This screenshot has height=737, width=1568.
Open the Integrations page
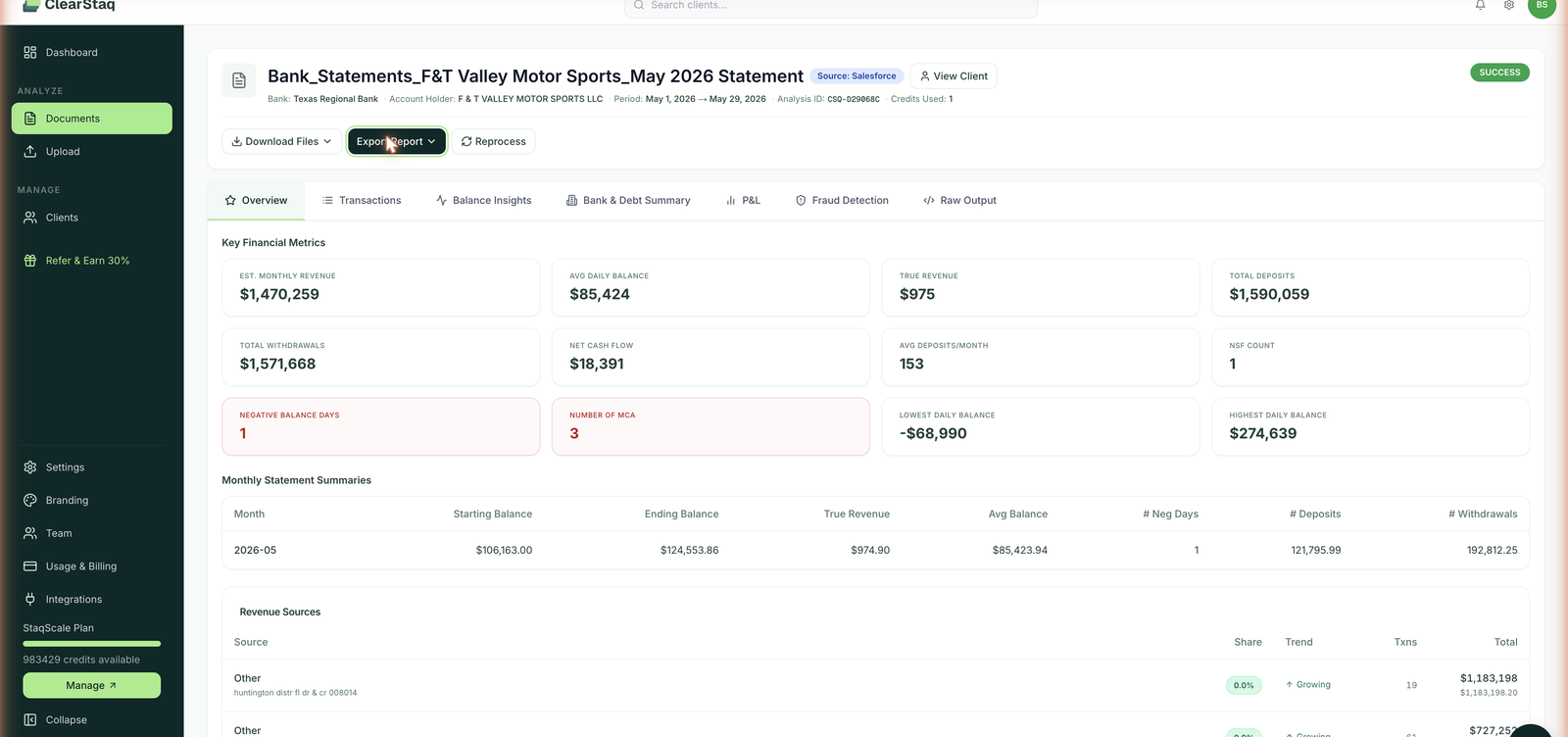point(91,600)
